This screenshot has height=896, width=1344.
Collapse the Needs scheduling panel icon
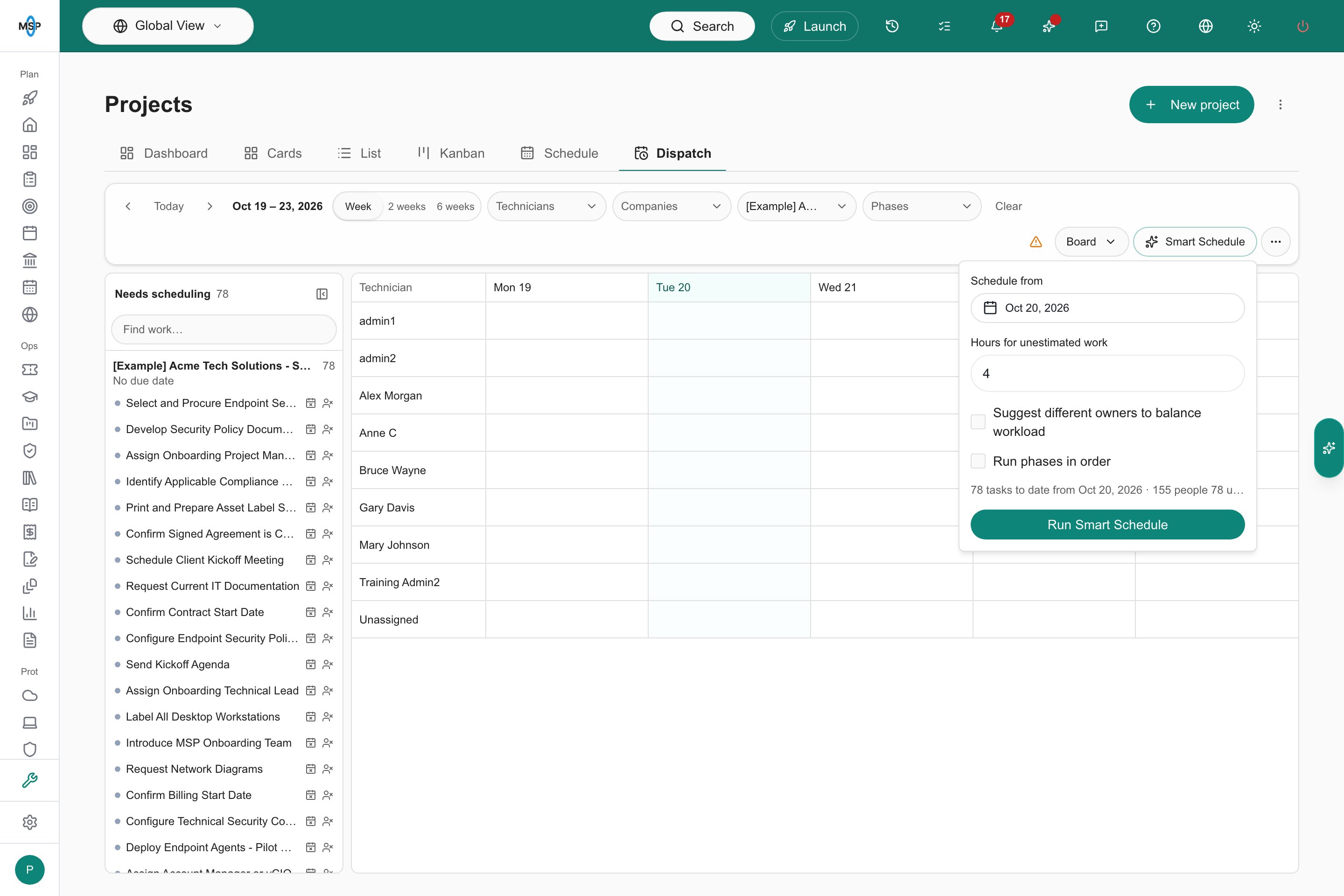[322, 294]
